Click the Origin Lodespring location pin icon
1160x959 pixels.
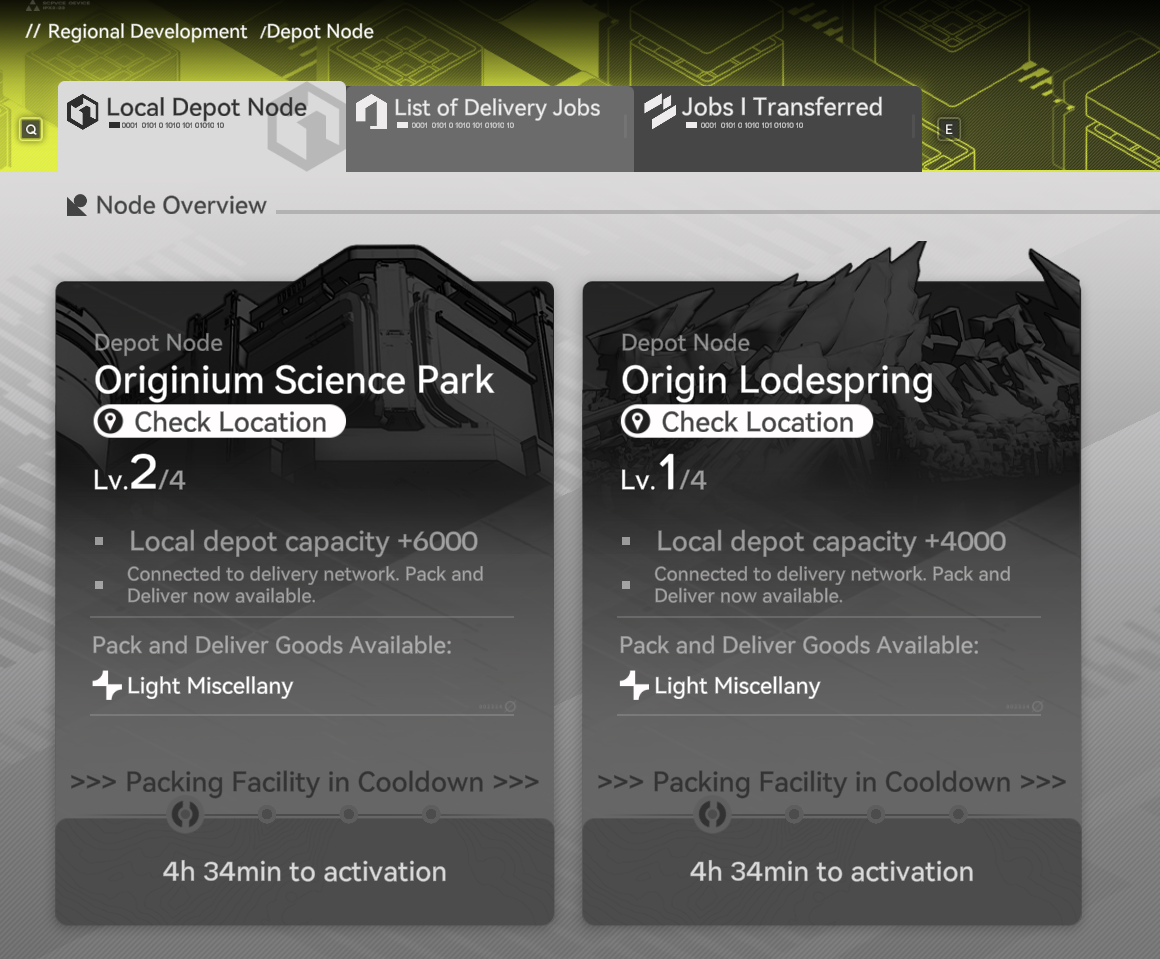(637, 422)
